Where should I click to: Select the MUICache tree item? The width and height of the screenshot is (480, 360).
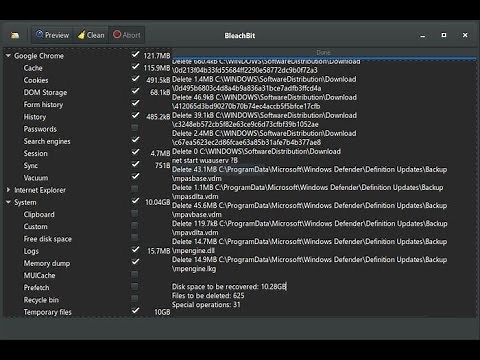tap(39, 275)
